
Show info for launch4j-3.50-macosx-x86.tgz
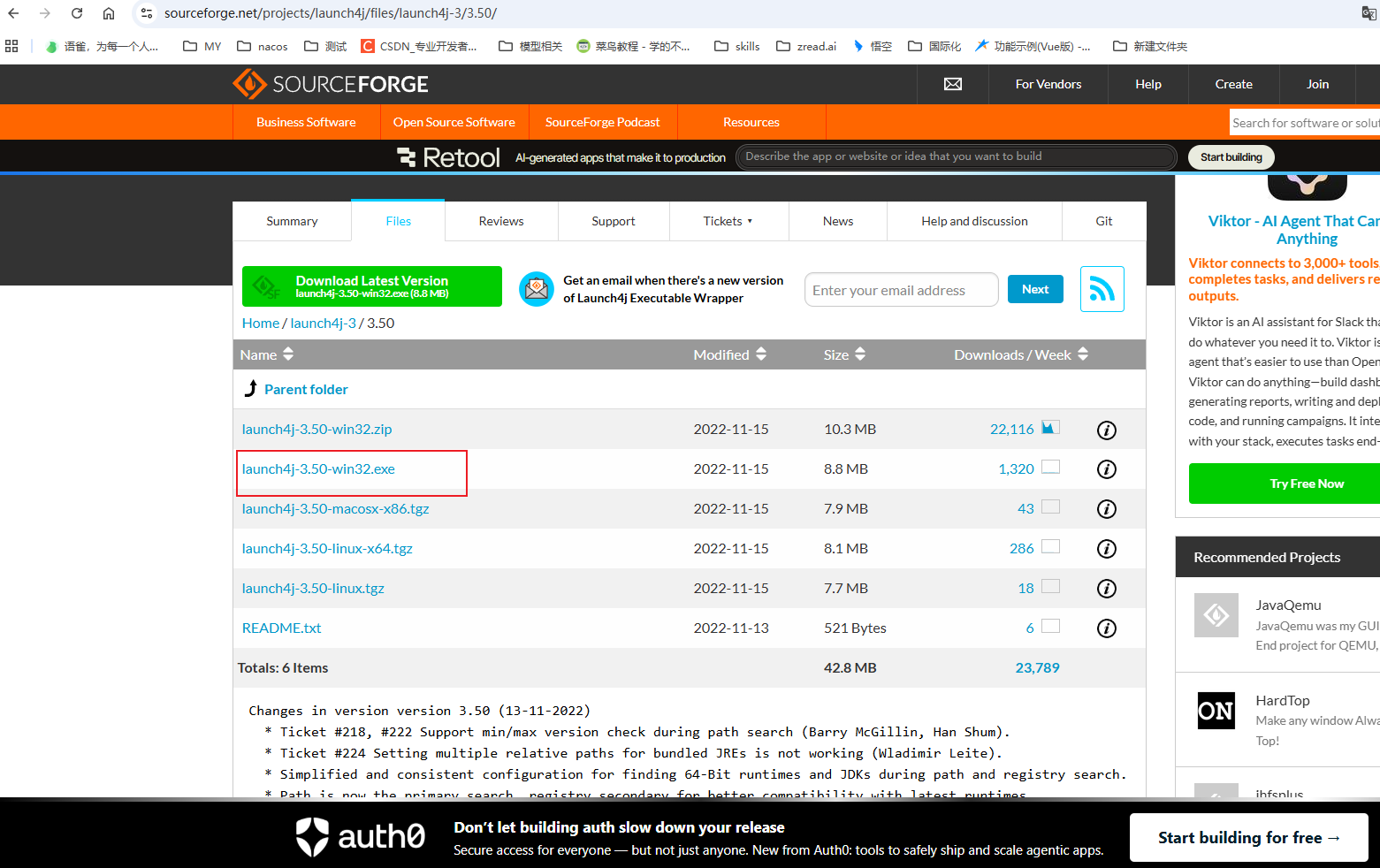[1106, 509]
